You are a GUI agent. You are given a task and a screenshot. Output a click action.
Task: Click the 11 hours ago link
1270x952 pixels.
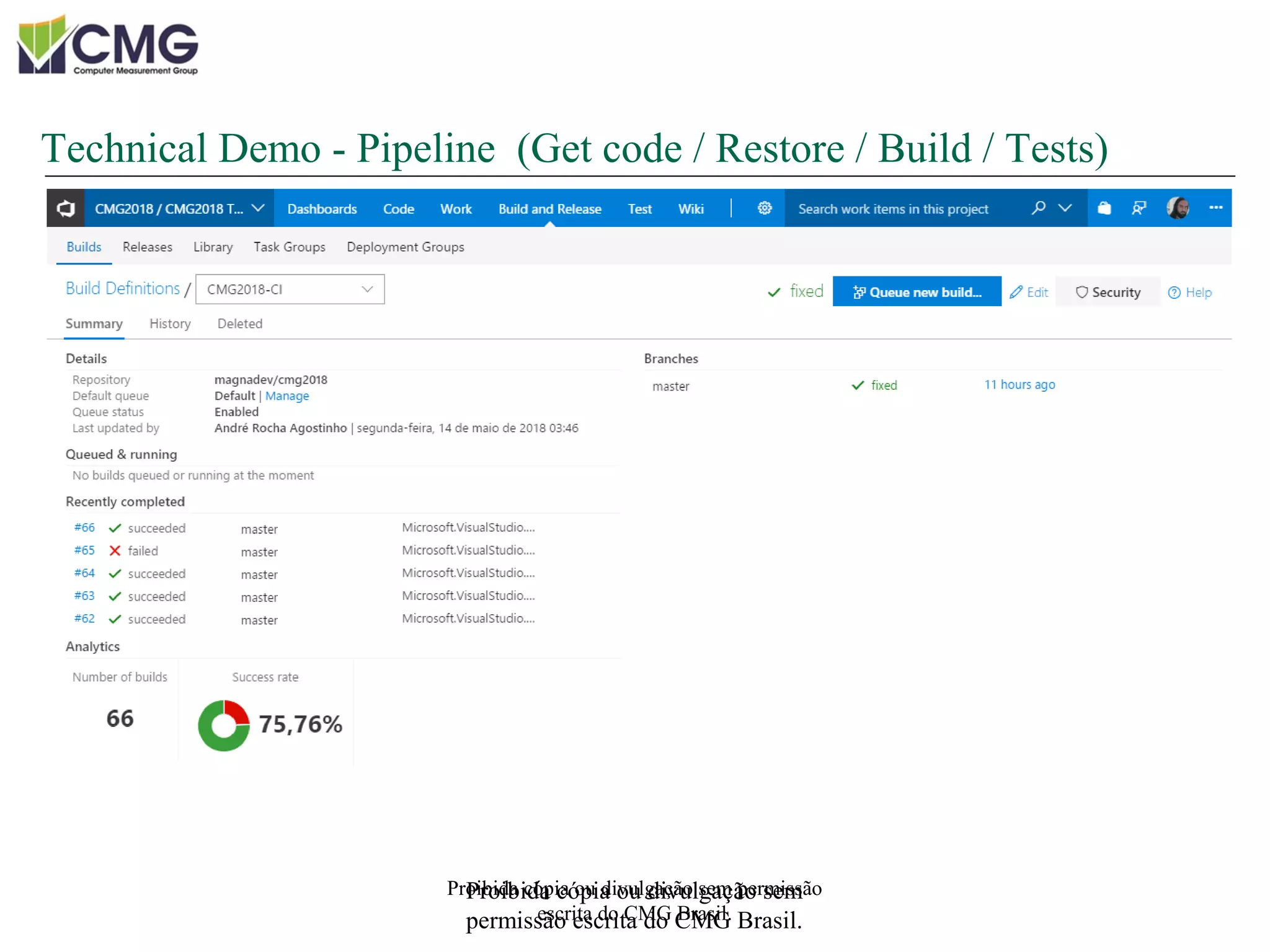(x=1019, y=384)
